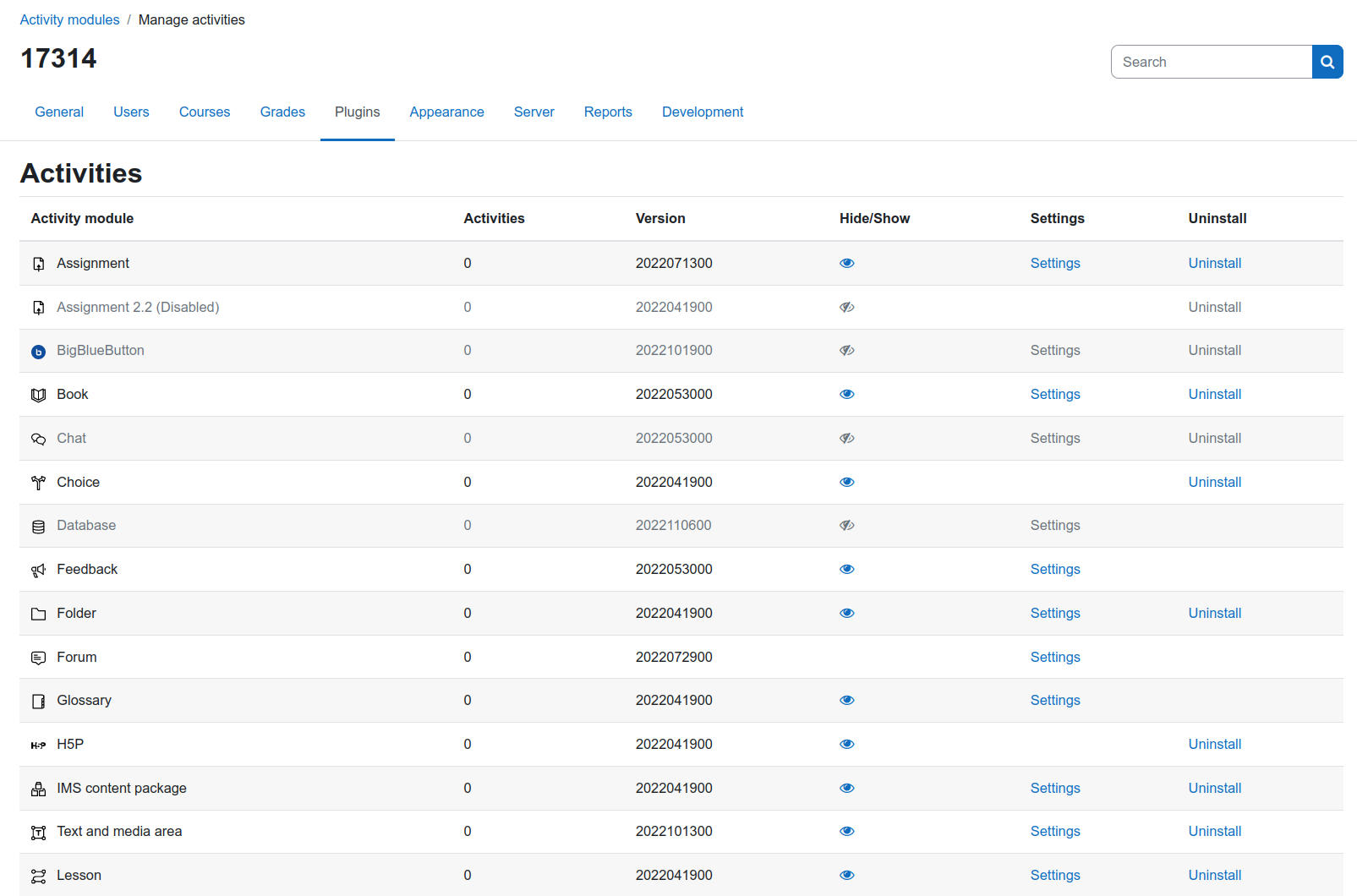
Task: Hide the Lesson module
Action: tap(846, 875)
